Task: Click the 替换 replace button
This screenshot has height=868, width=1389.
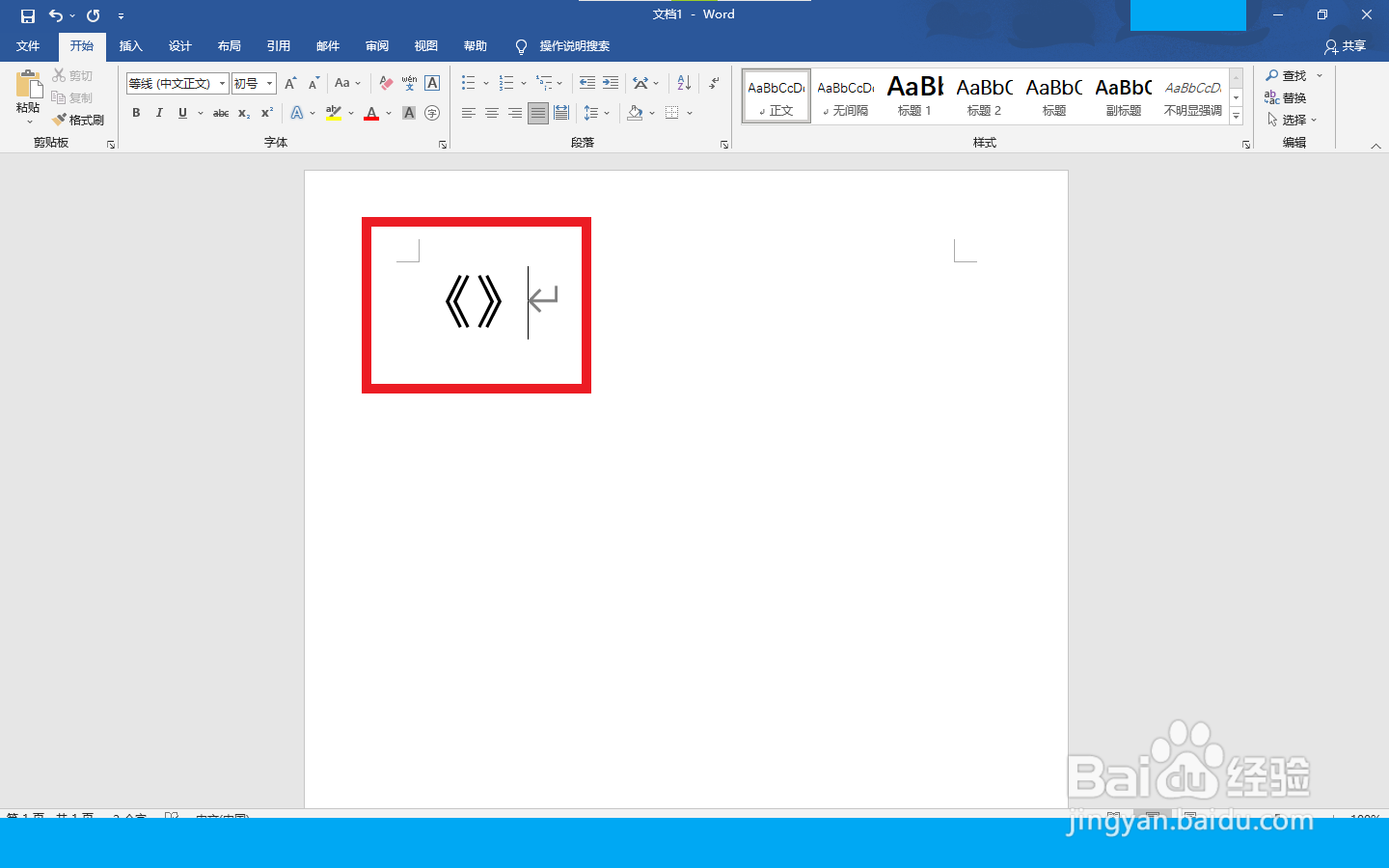Action: [1287, 97]
